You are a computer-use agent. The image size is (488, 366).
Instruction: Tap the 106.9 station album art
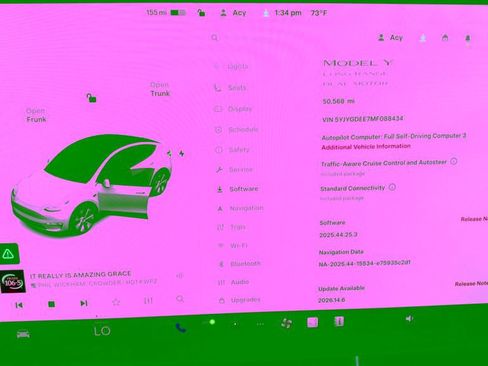pyautogui.click(x=13, y=282)
